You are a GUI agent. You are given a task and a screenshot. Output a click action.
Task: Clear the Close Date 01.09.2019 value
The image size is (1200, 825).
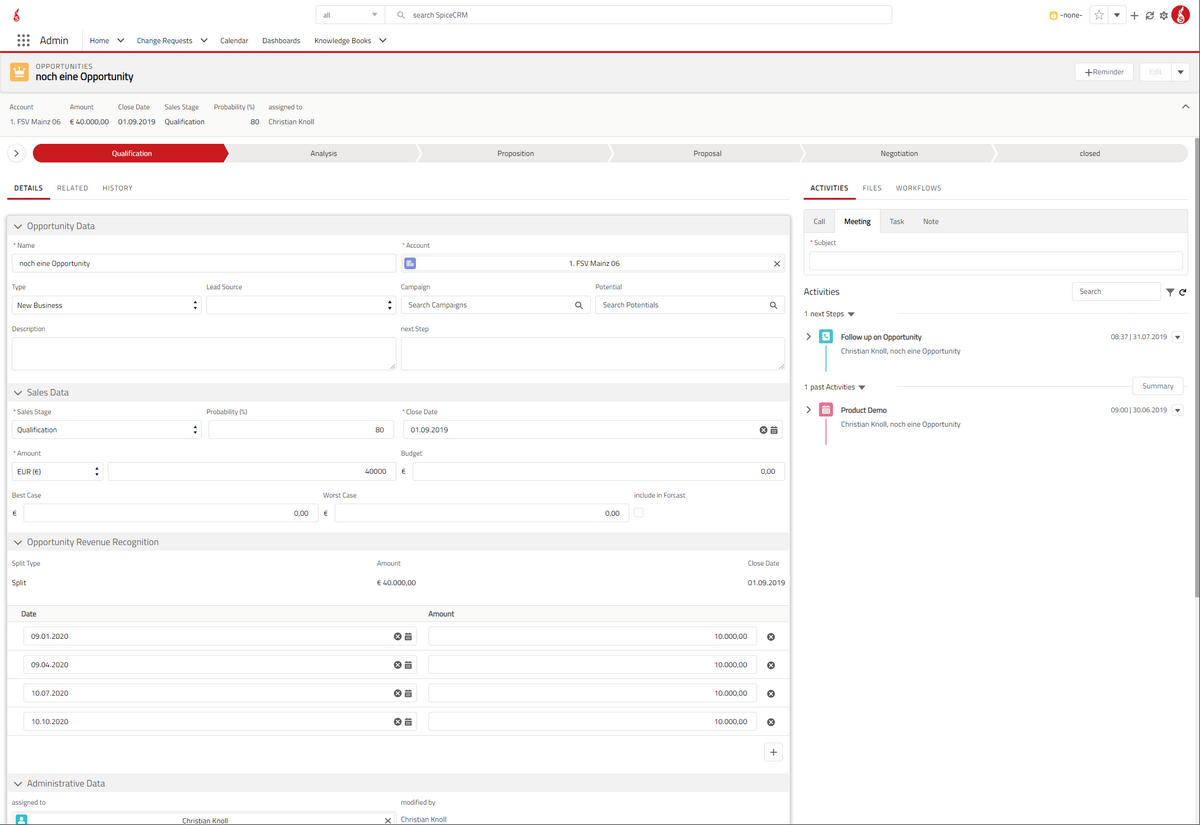[763, 430]
